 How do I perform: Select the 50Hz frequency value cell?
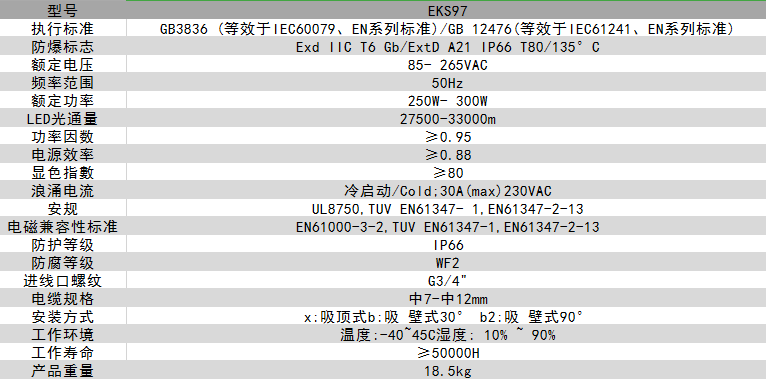446,83
